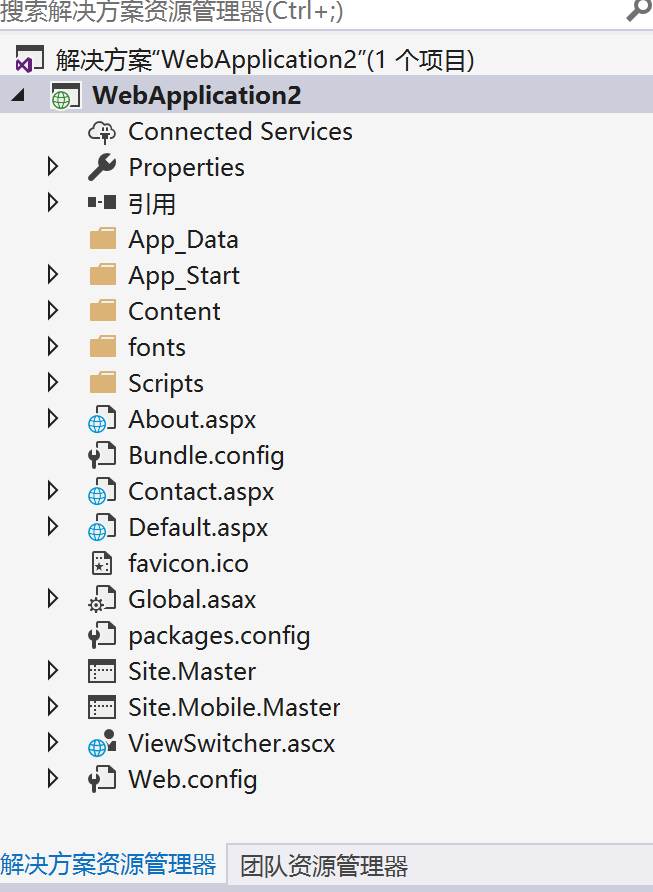Expand the 引用 references node
This screenshot has height=892, width=653.
click(x=54, y=203)
